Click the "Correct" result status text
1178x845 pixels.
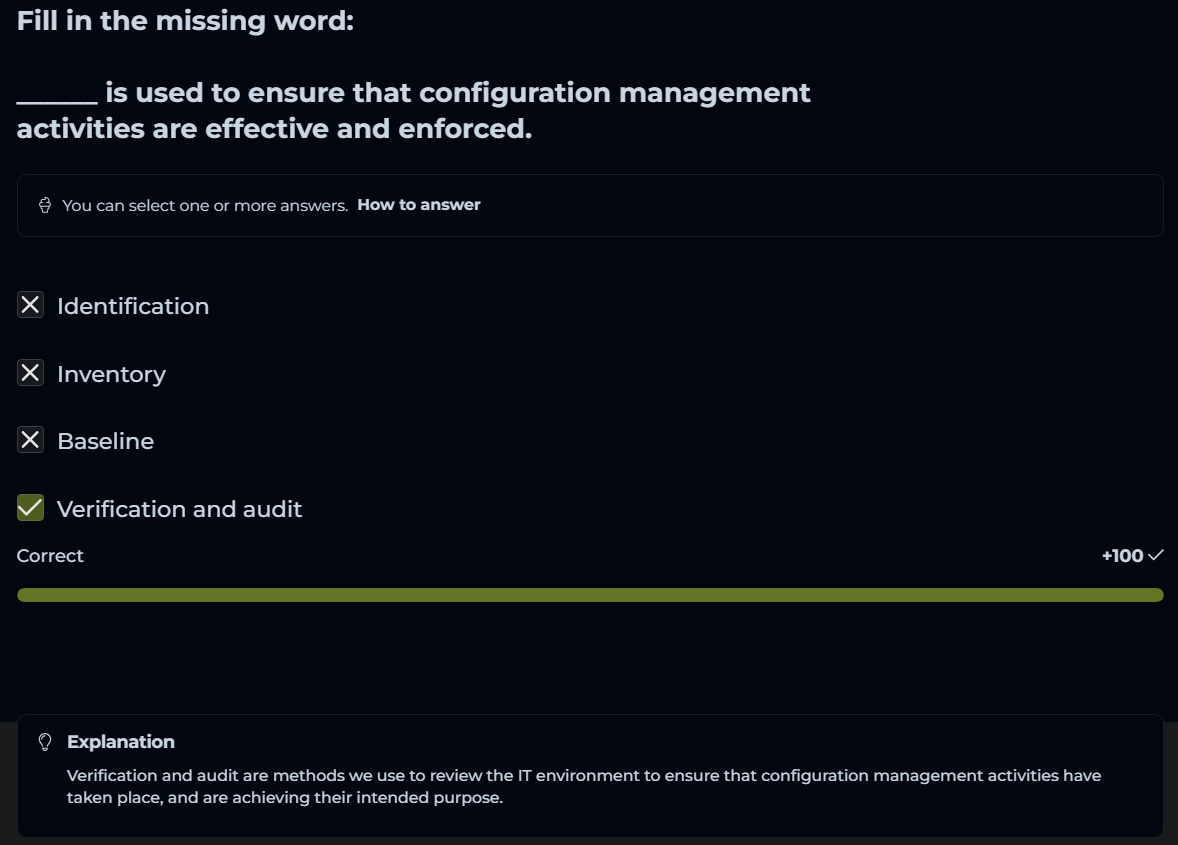[50, 556]
